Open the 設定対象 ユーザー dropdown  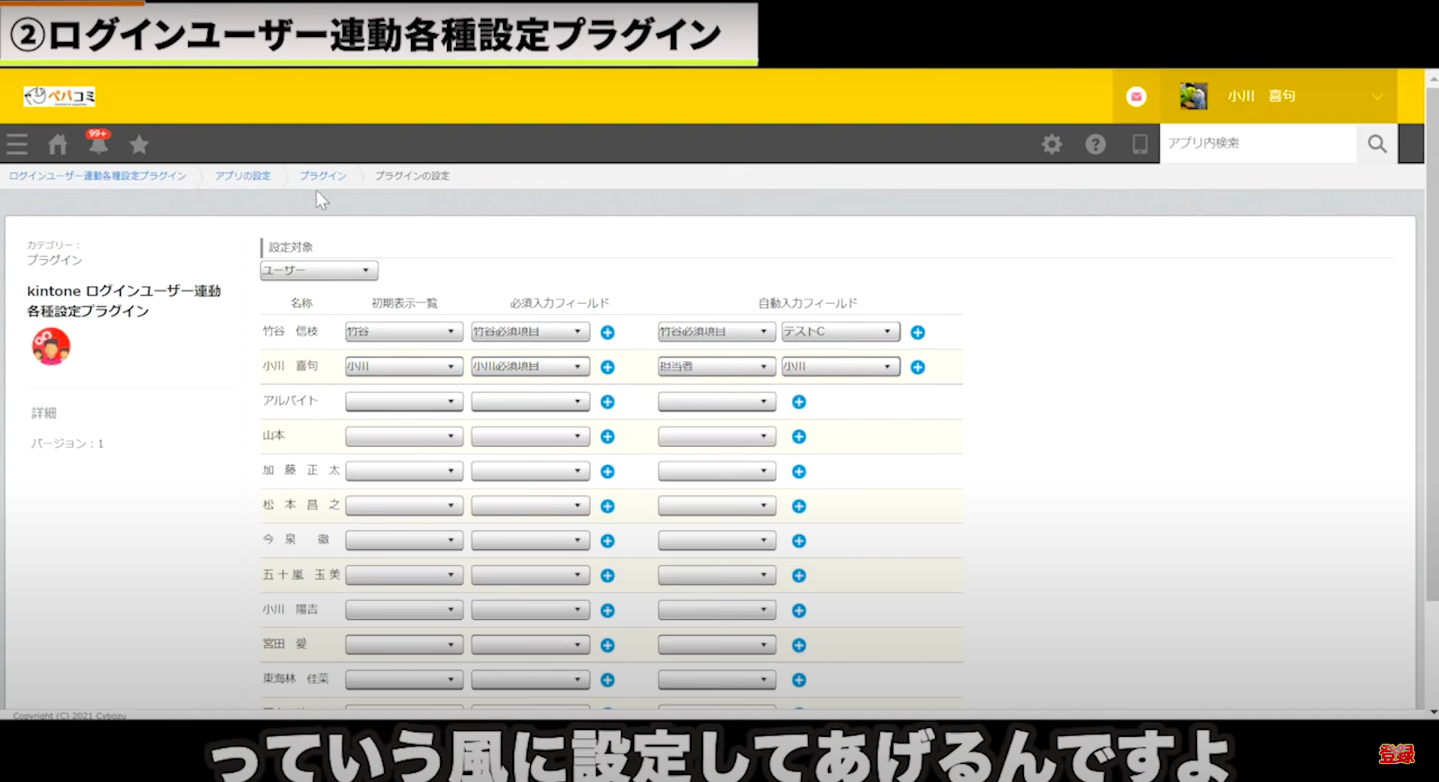coord(319,271)
